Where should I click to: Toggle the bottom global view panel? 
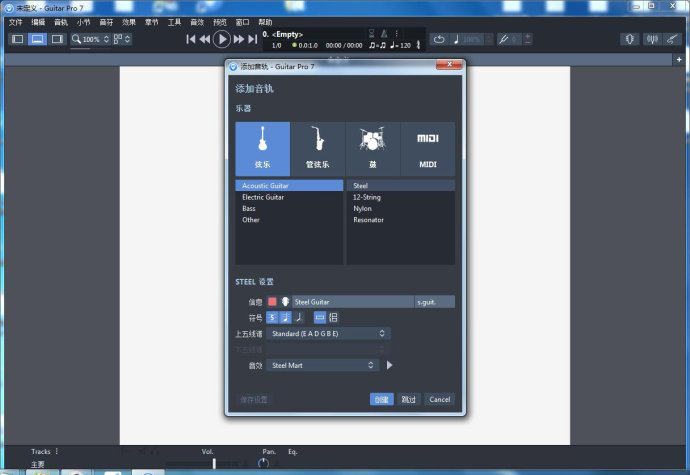coord(37,39)
